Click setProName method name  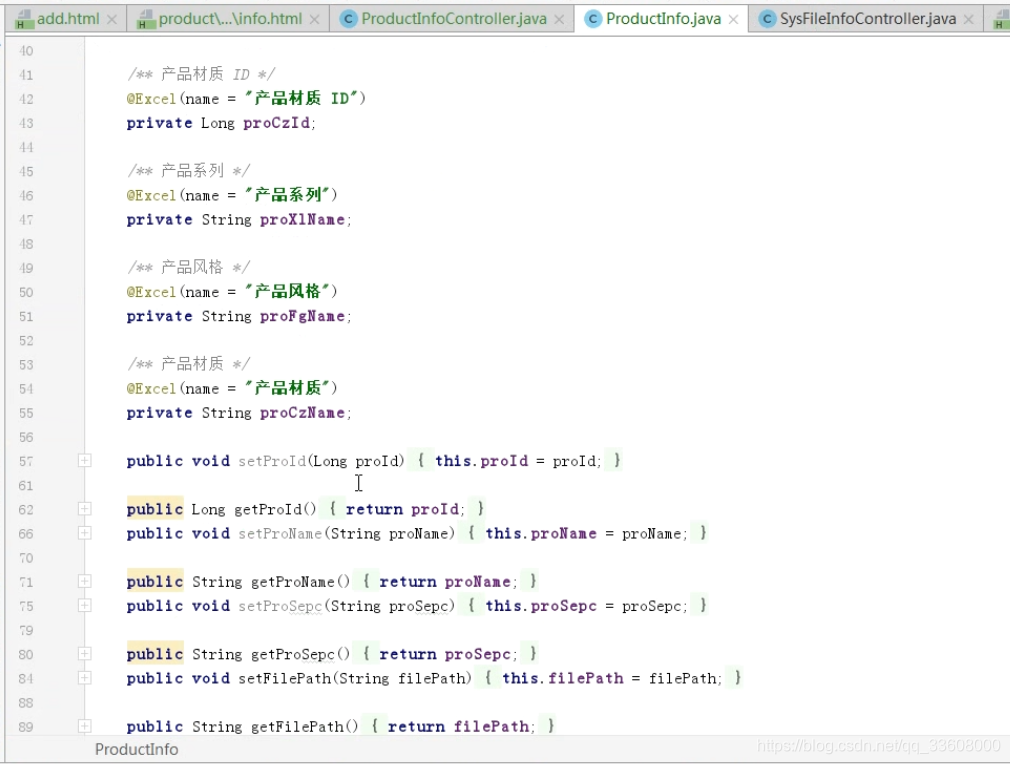280,533
